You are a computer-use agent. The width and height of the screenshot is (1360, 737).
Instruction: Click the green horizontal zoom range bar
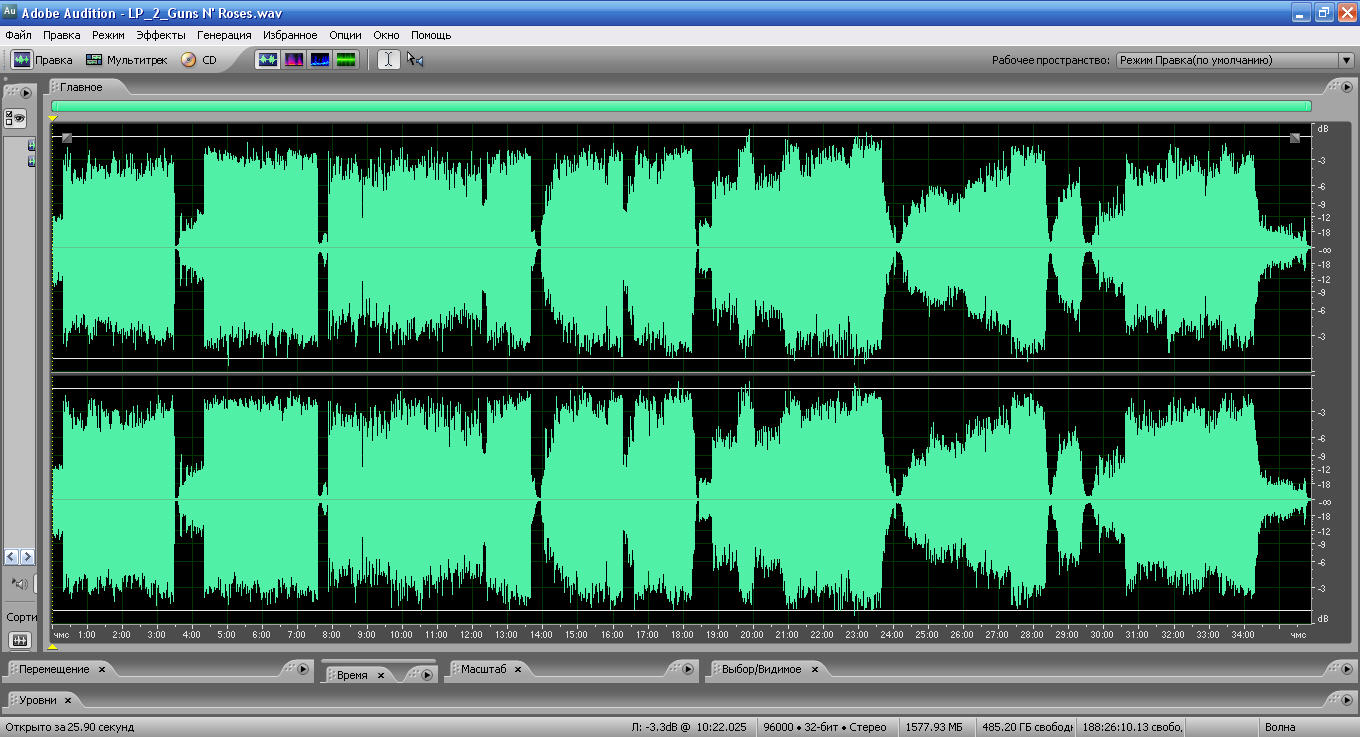coord(680,106)
